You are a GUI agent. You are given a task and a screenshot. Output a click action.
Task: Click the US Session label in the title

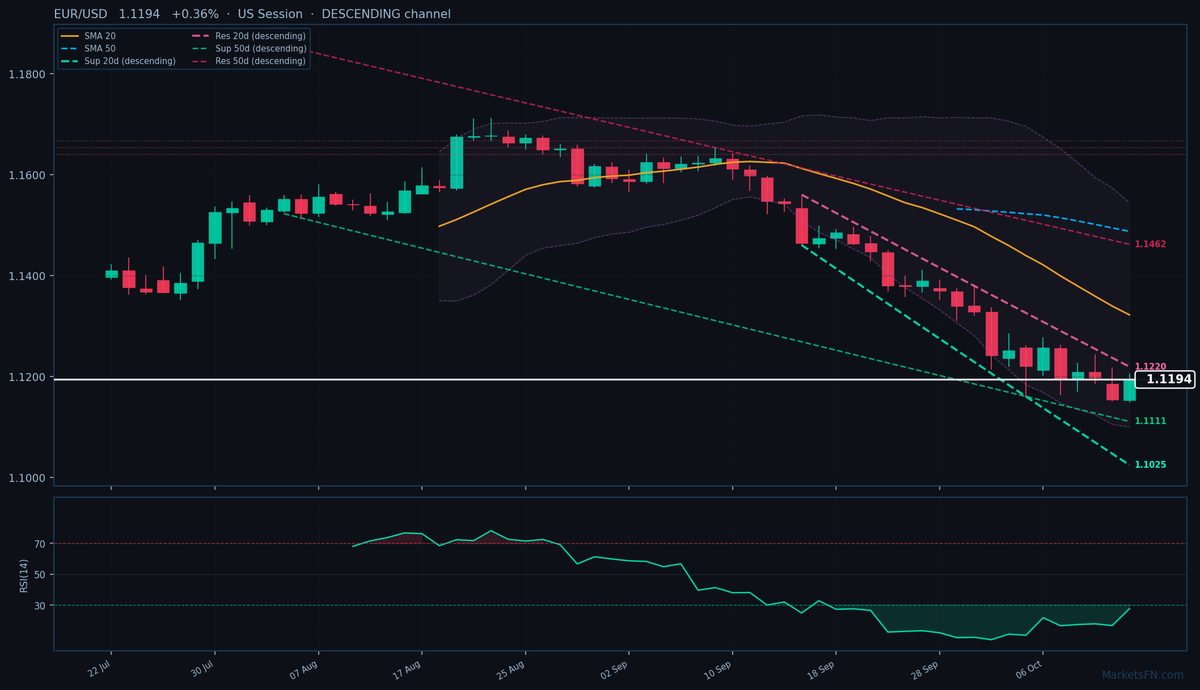[x=270, y=14]
